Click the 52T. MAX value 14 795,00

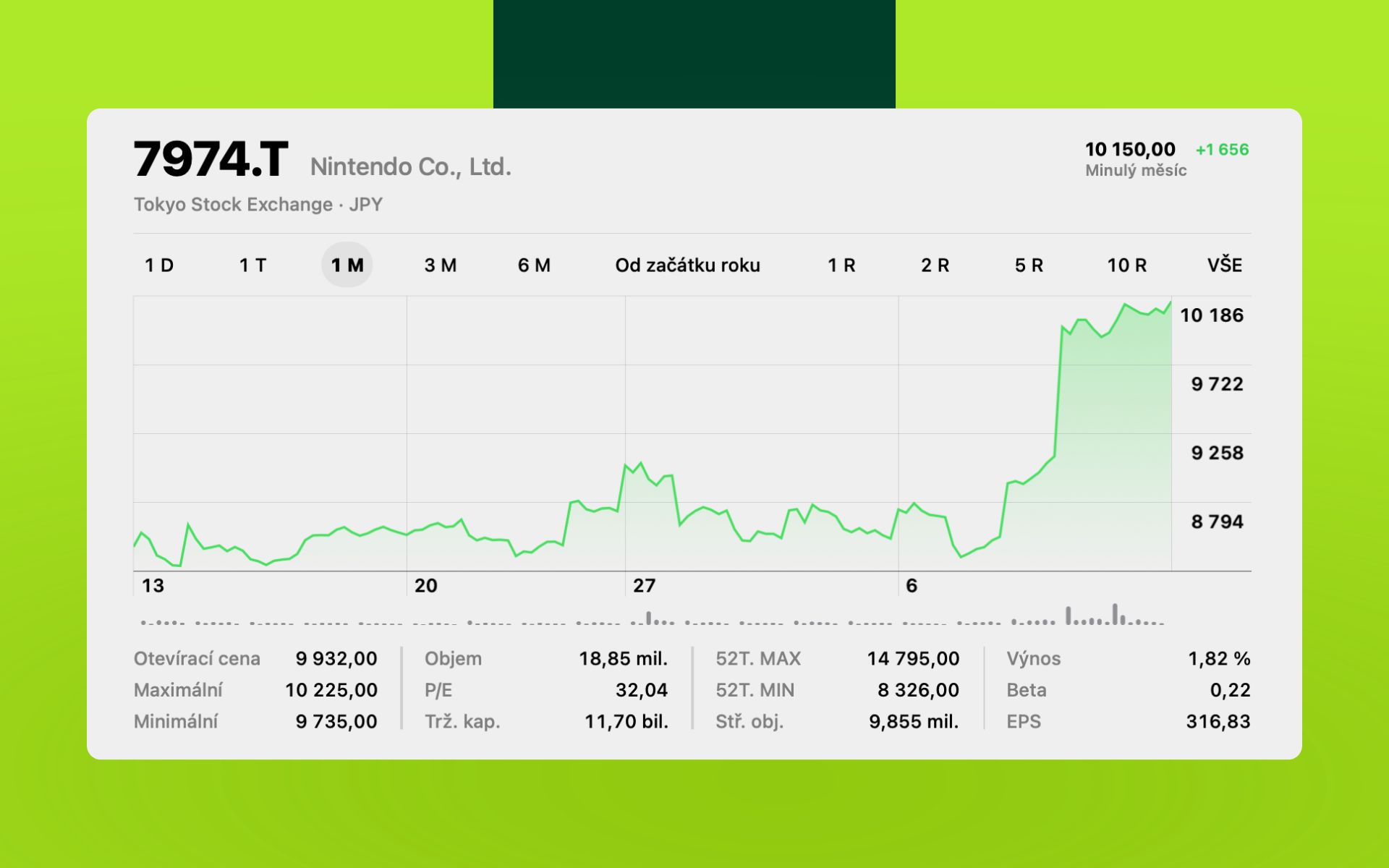click(x=913, y=659)
